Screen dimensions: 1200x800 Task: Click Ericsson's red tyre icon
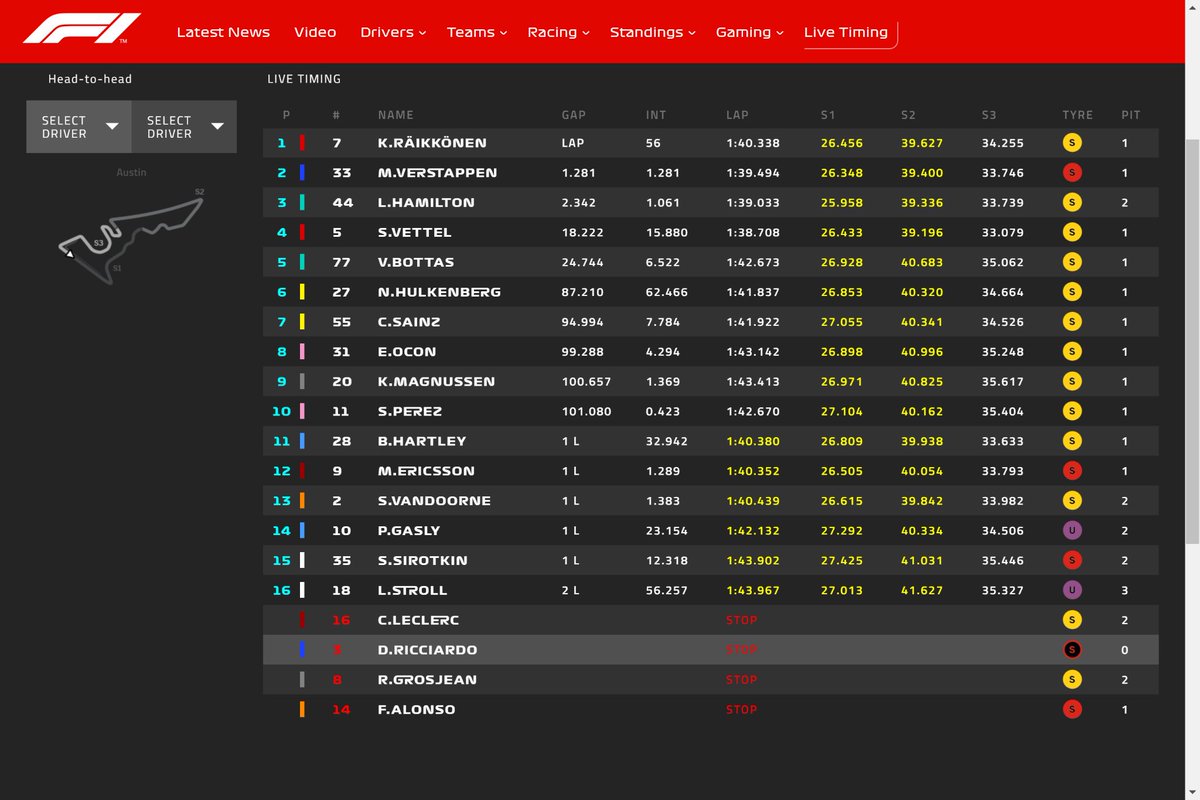(x=1072, y=471)
